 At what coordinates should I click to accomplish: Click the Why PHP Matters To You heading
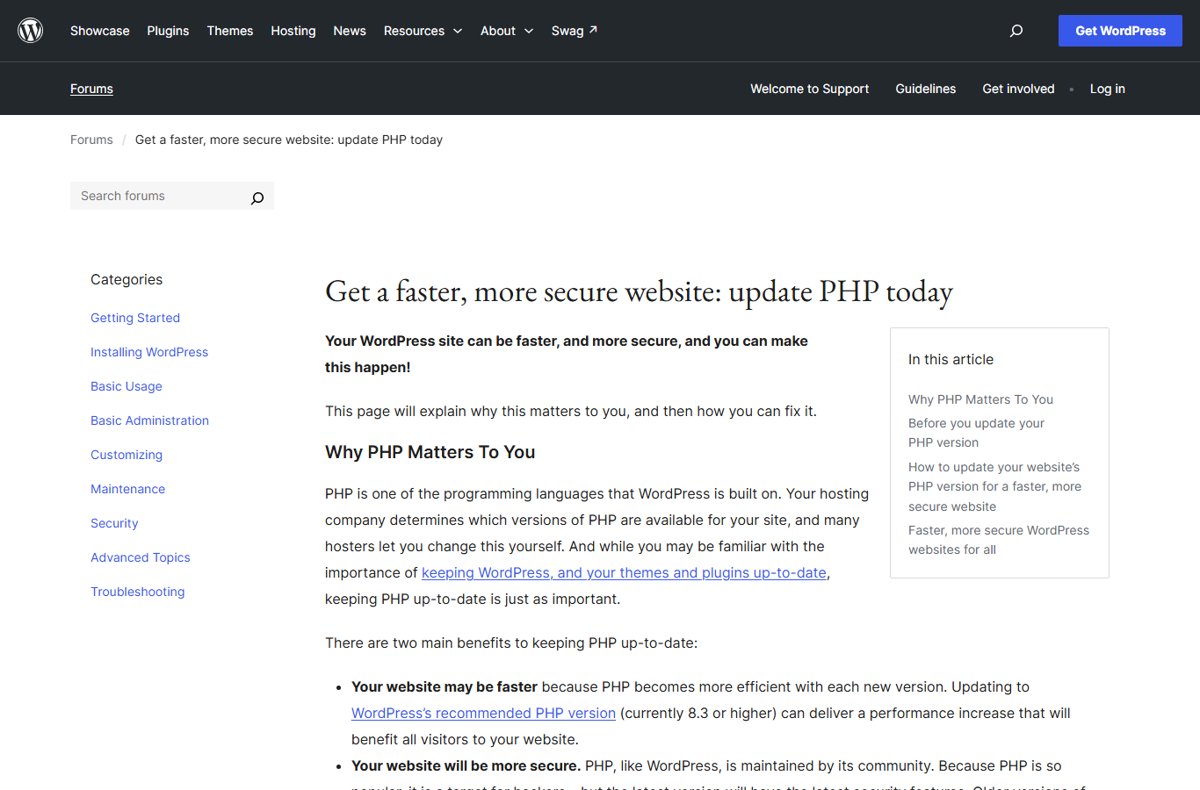(430, 452)
